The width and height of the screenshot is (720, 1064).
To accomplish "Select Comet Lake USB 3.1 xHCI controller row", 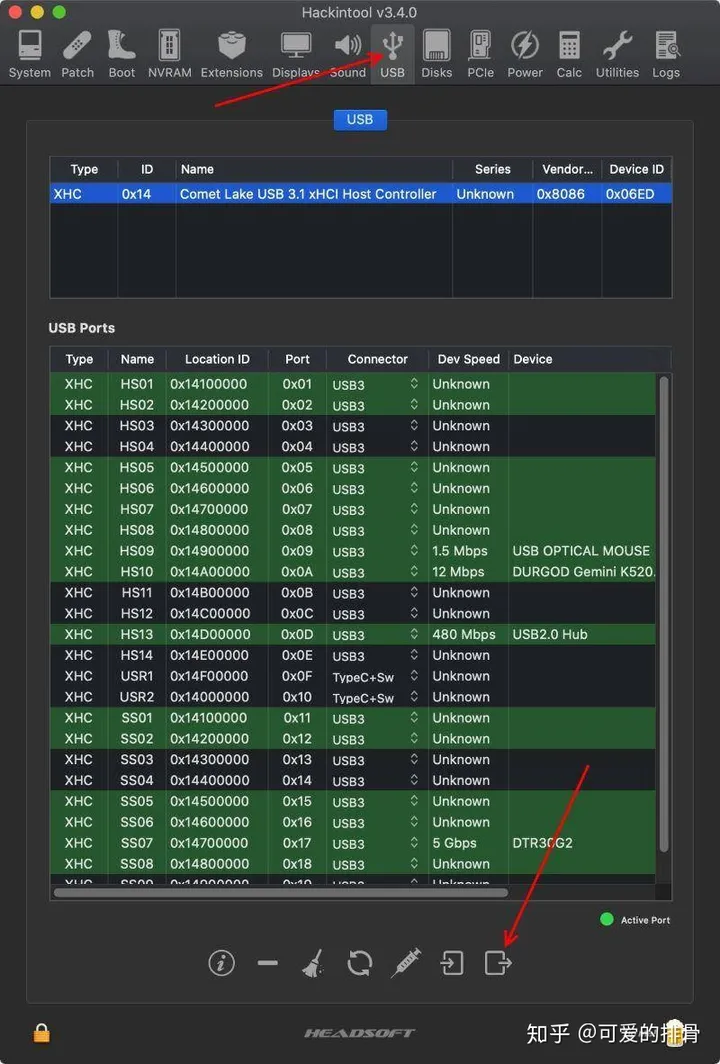I will point(361,194).
